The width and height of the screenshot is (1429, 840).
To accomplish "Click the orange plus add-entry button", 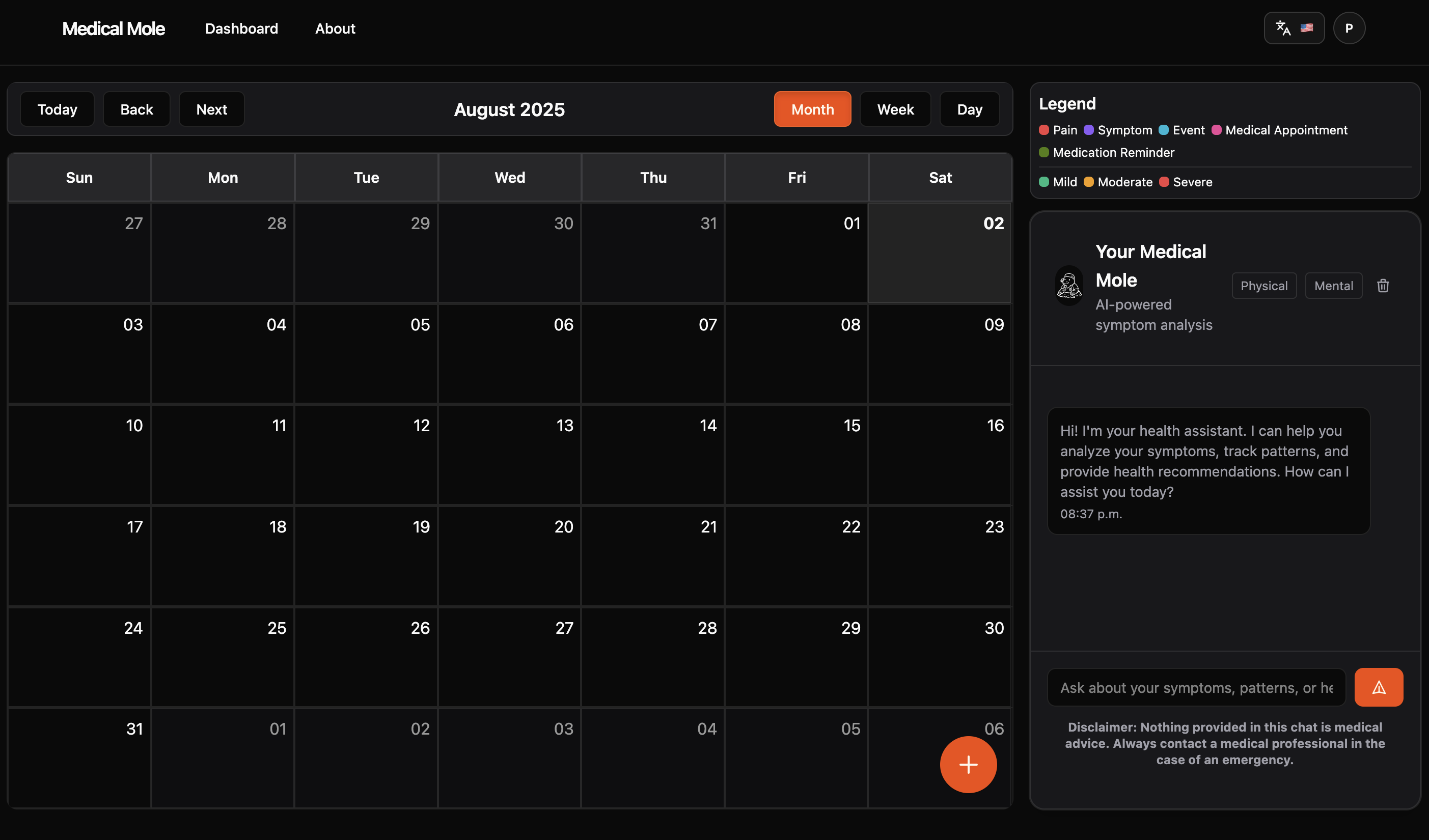I will tap(968, 764).
